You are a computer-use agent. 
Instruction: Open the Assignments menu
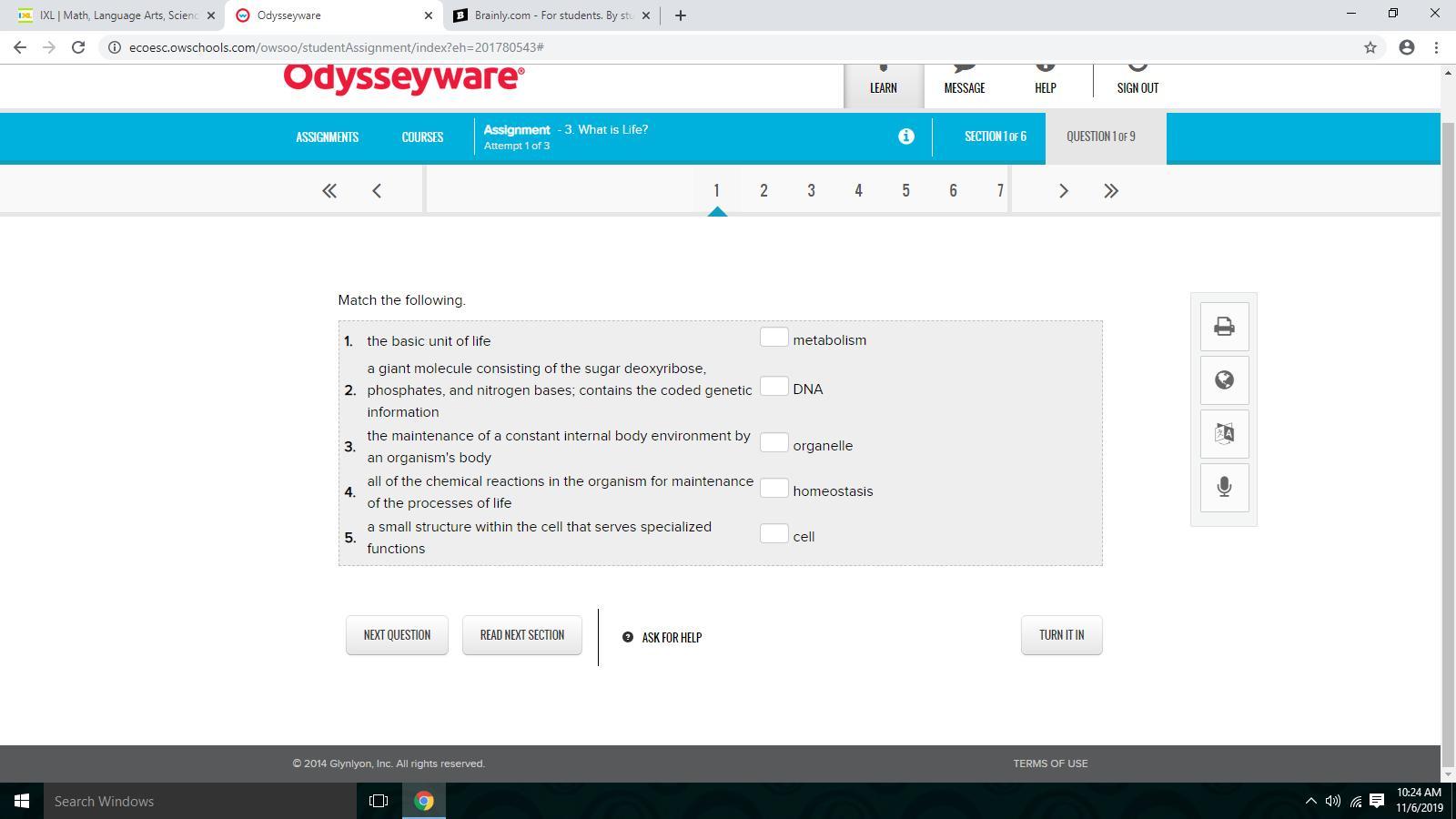pyautogui.click(x=327, y=136)
